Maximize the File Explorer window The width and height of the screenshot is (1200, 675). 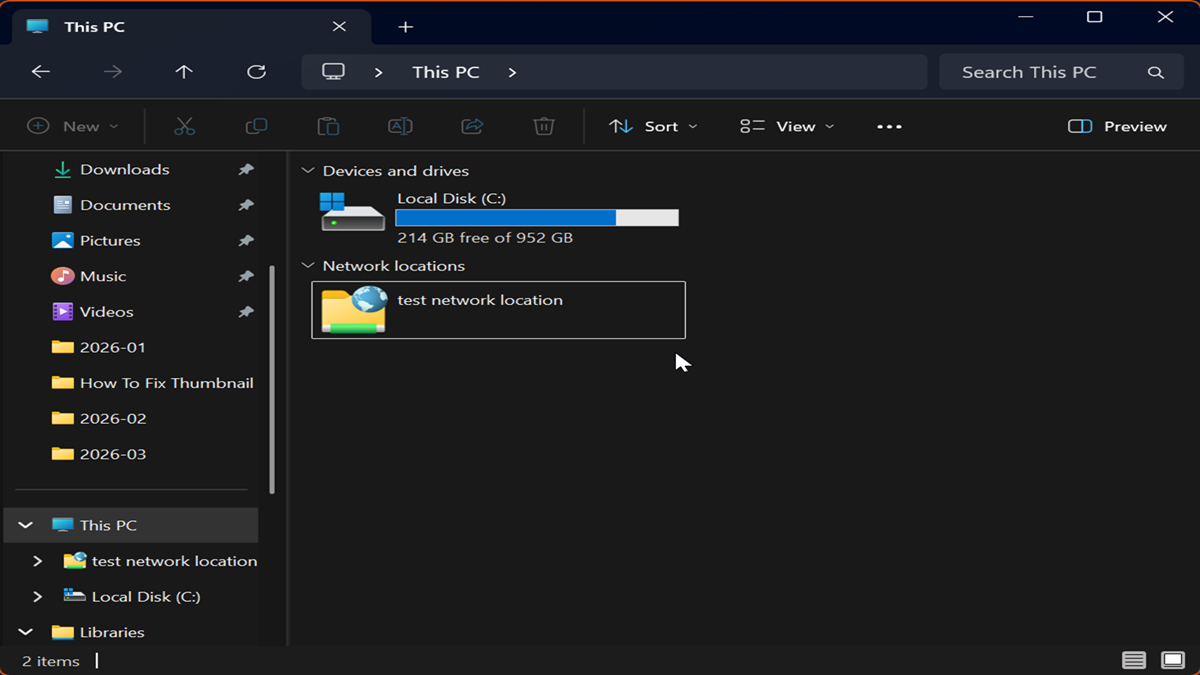[x=1095, y=17]
